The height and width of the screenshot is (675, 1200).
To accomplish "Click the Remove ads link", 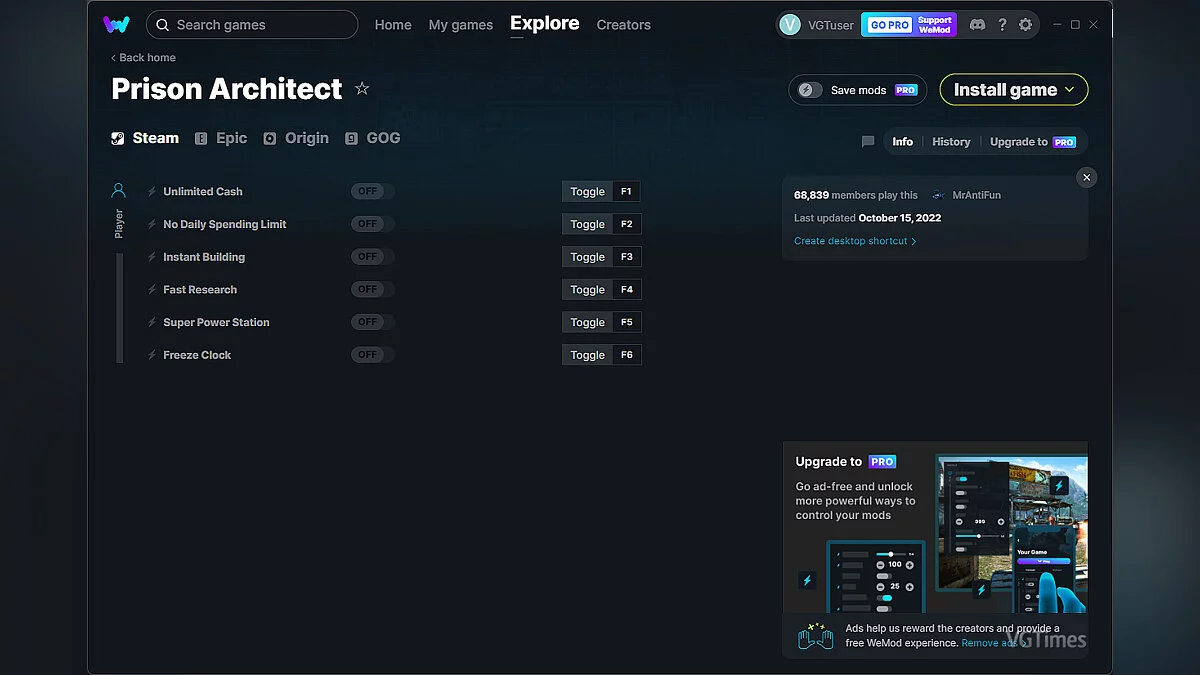I will (993, 643).
